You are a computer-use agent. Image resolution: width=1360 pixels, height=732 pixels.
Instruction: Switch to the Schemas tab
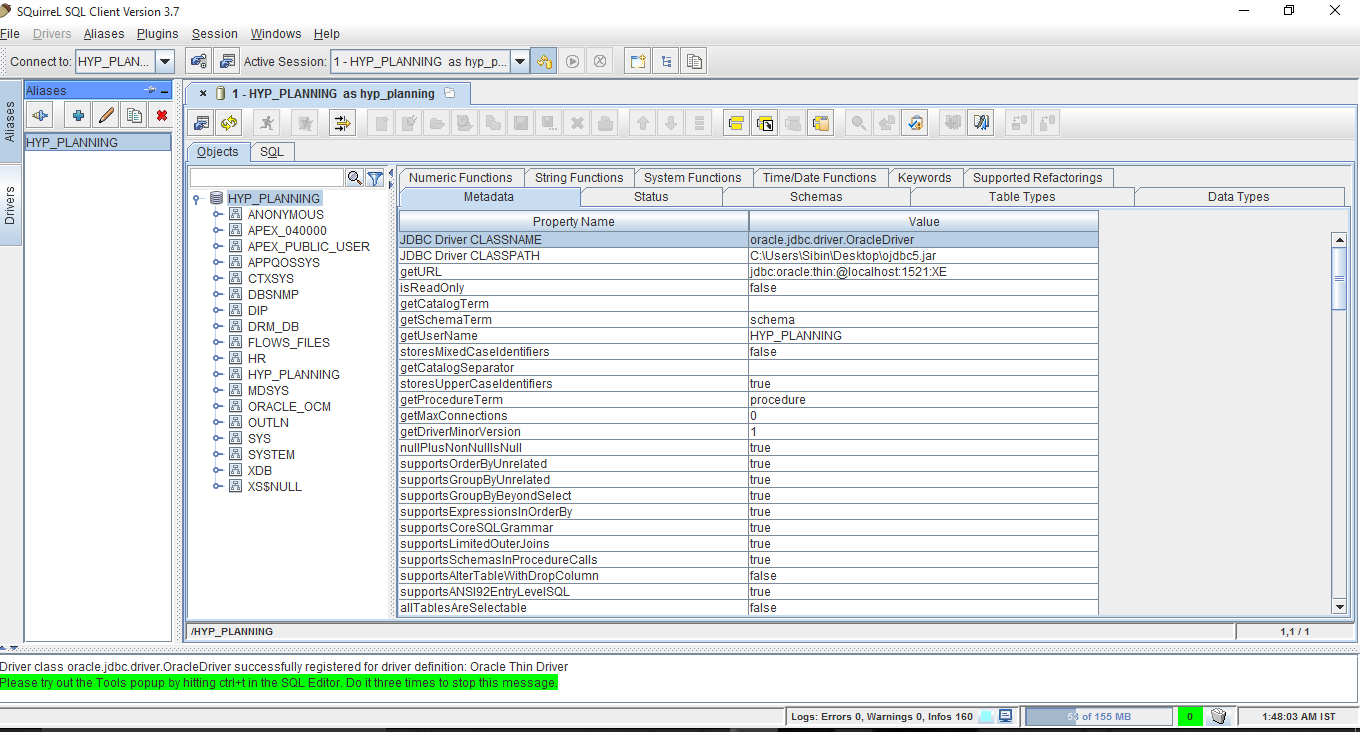click(x=816, y=197)
